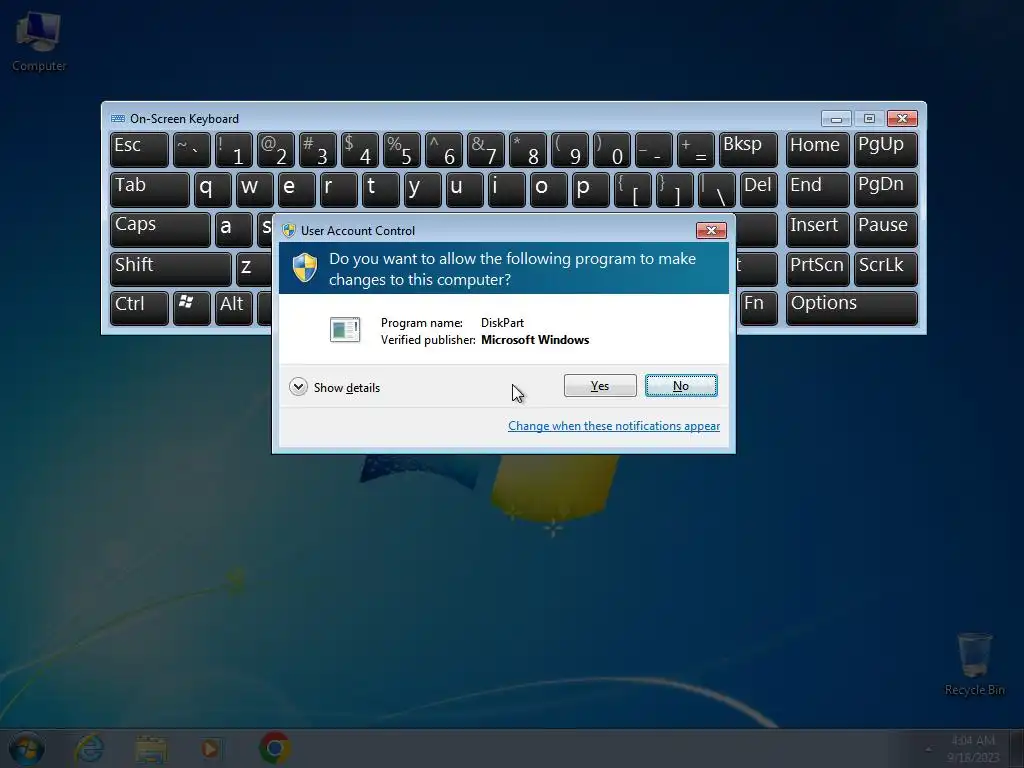1024x768 pixels.
Task: Click the z key on keyboard
Action: [255, 269]
